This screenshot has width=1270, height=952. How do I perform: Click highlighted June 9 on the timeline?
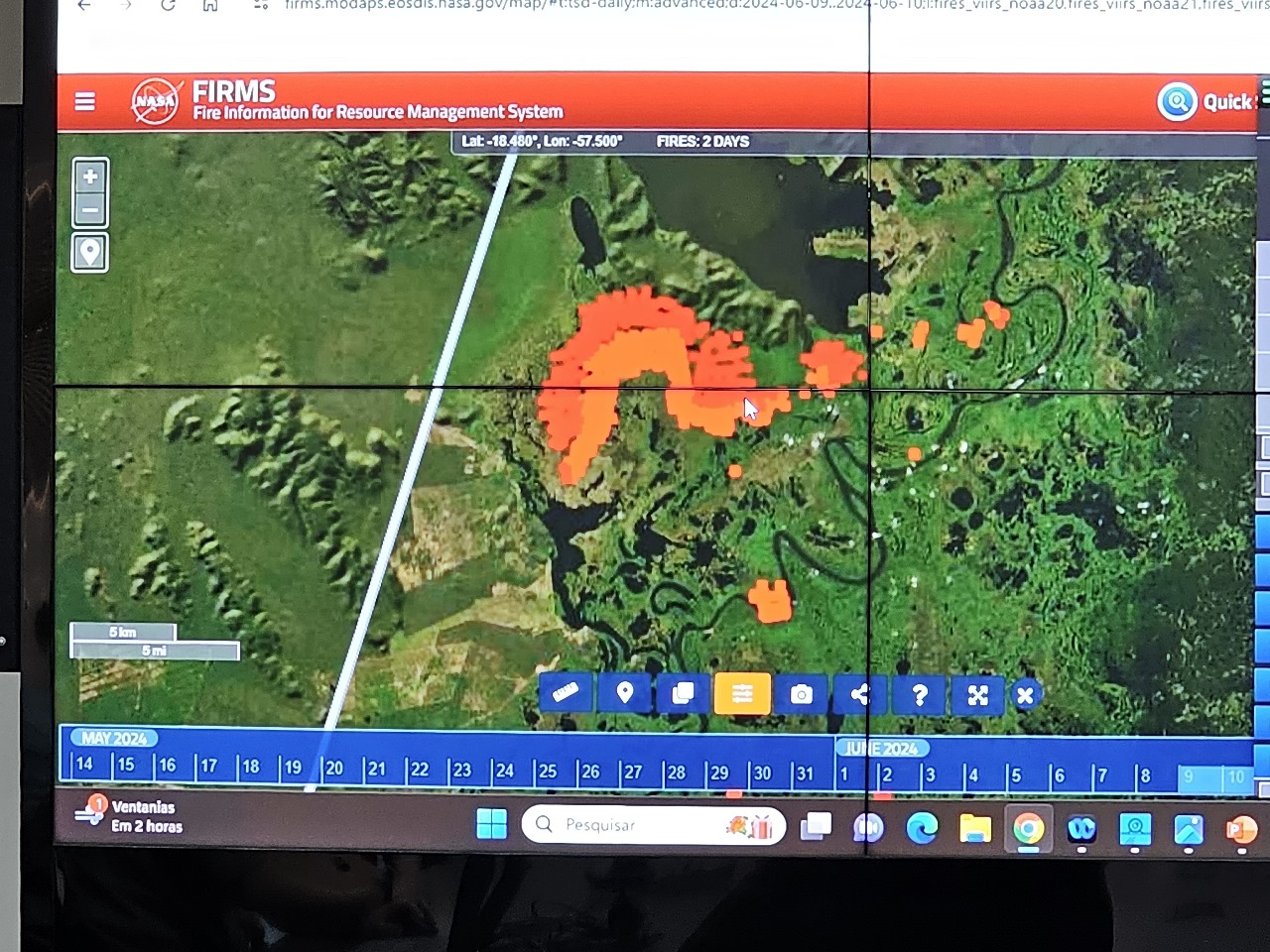[x=1189, y=777]
